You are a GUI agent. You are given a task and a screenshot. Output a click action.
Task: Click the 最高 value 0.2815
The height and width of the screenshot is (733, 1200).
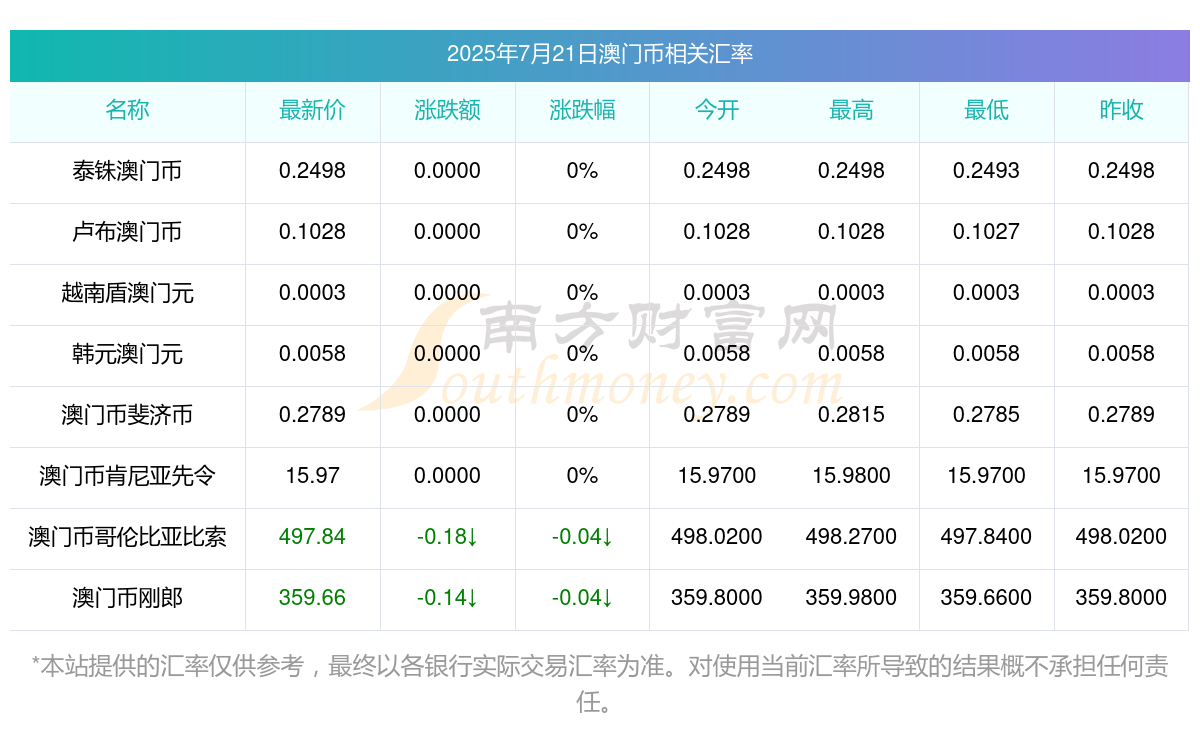(851, 415)
